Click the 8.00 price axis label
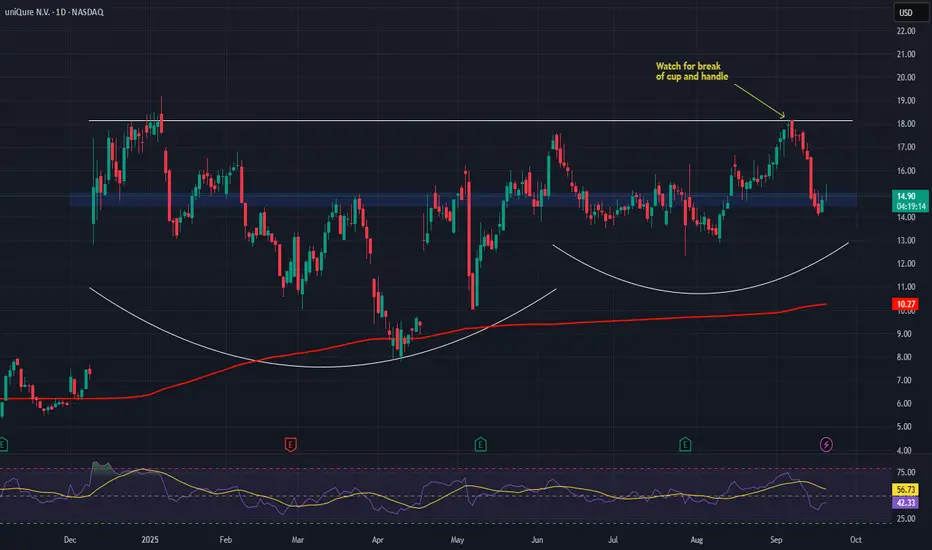The width and height of the screenshot is (932, 550). point(904,357)
